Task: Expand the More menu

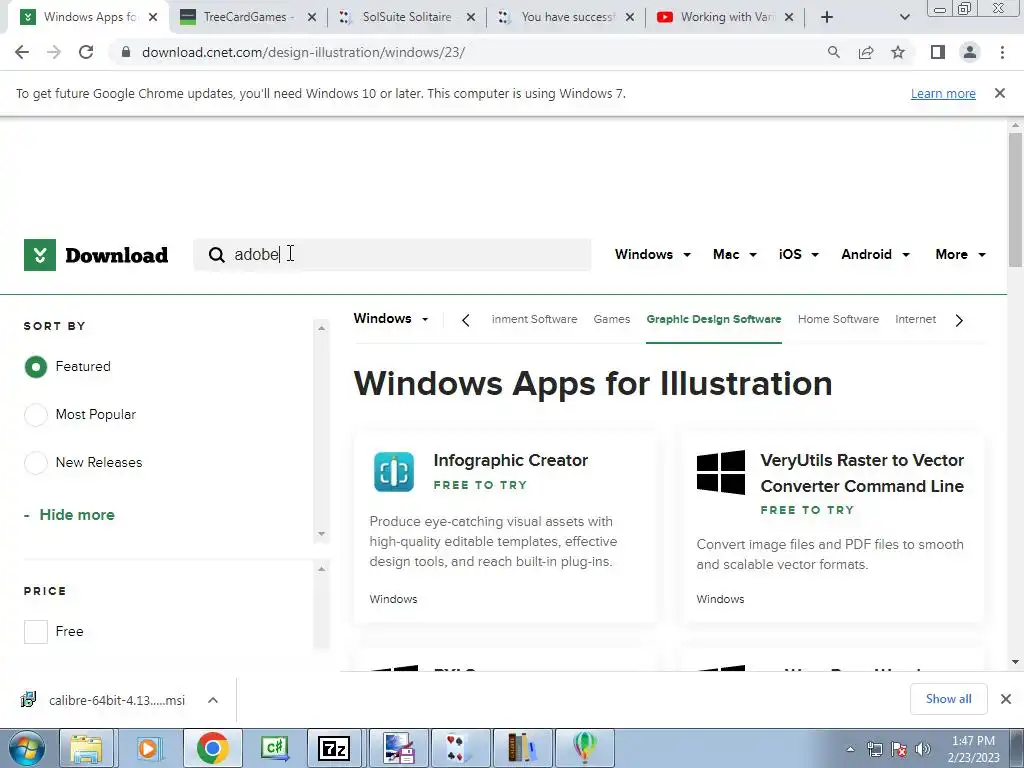Action: [x=960, y=255]
